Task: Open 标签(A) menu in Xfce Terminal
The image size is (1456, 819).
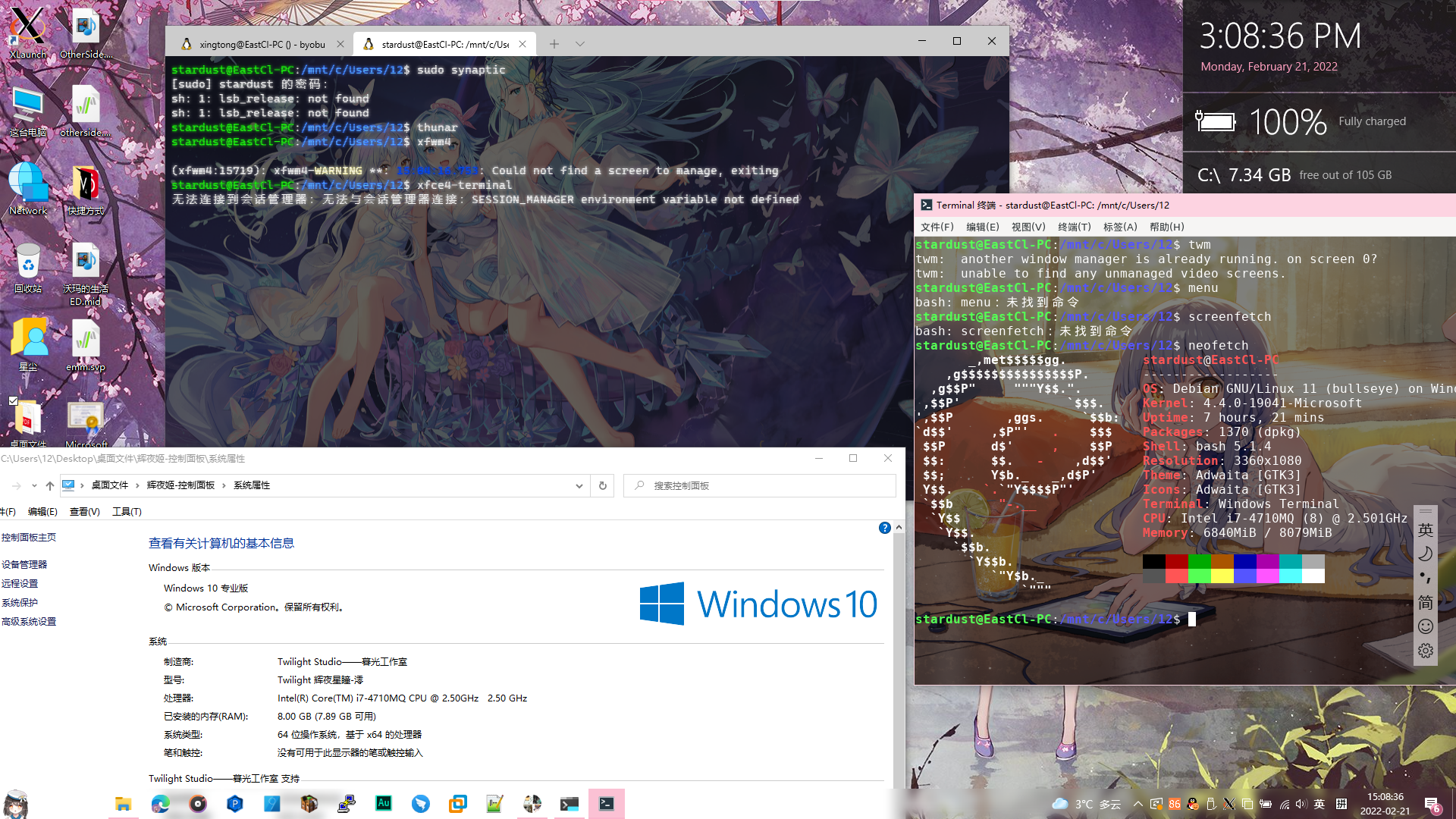Action: [1120, 227]
